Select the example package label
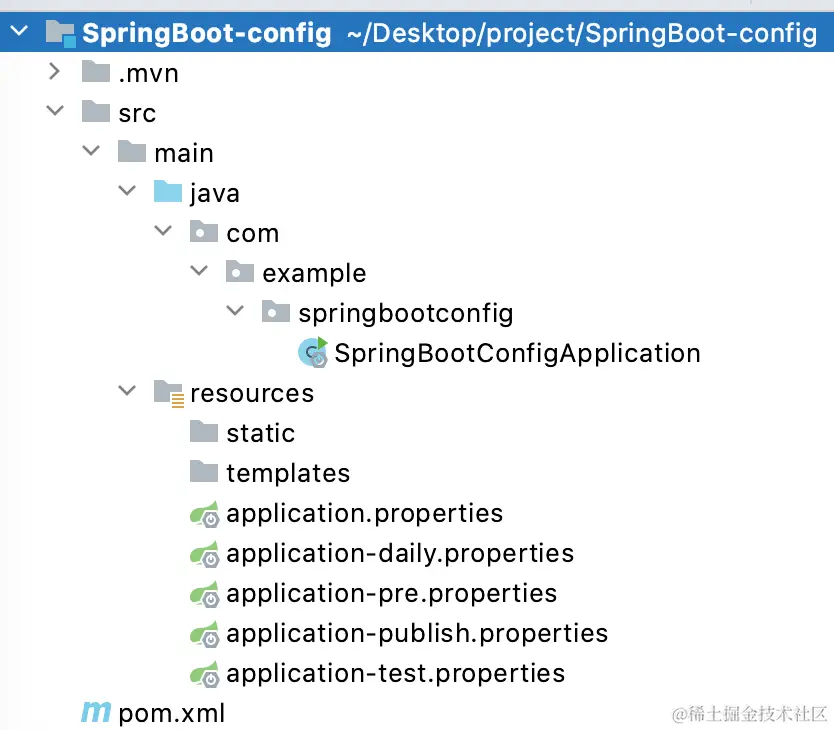Screen dimensions: 834x730 pos(314,273)
